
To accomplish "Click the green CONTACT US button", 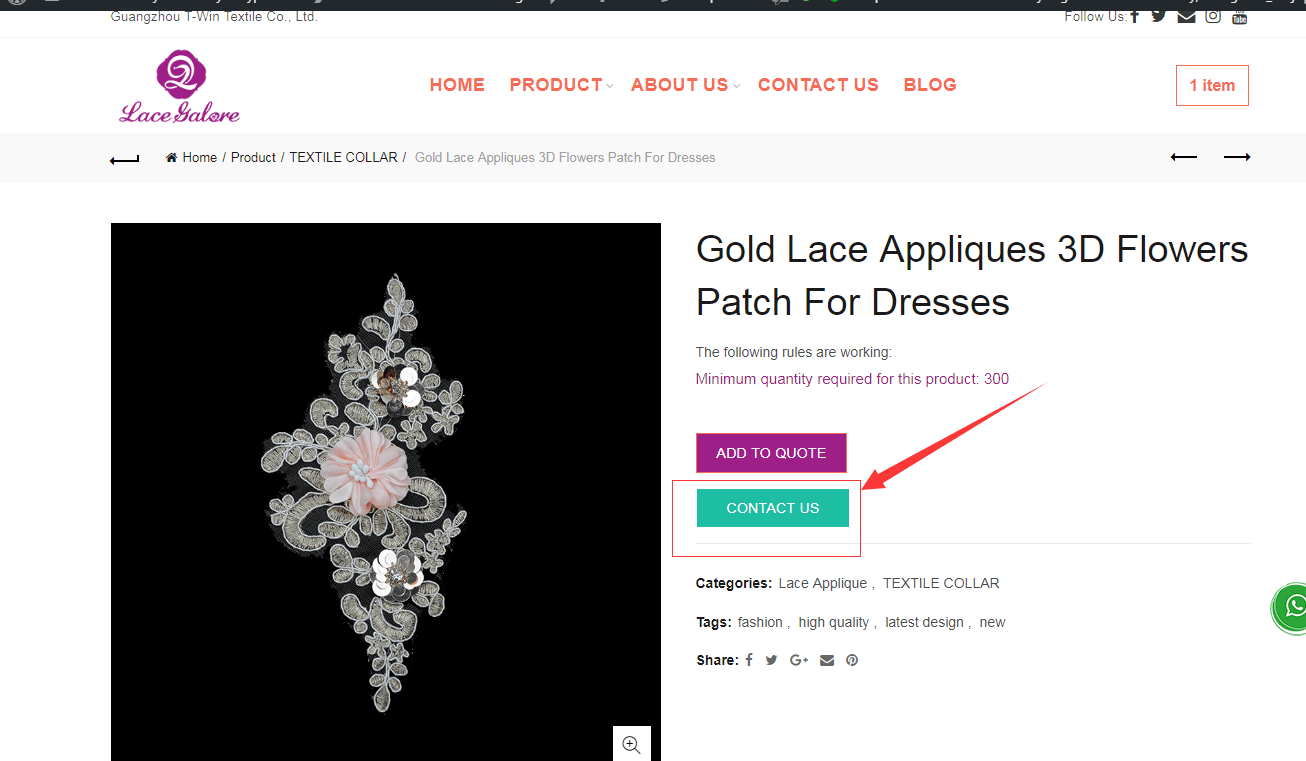I will (x=773, y=508).
